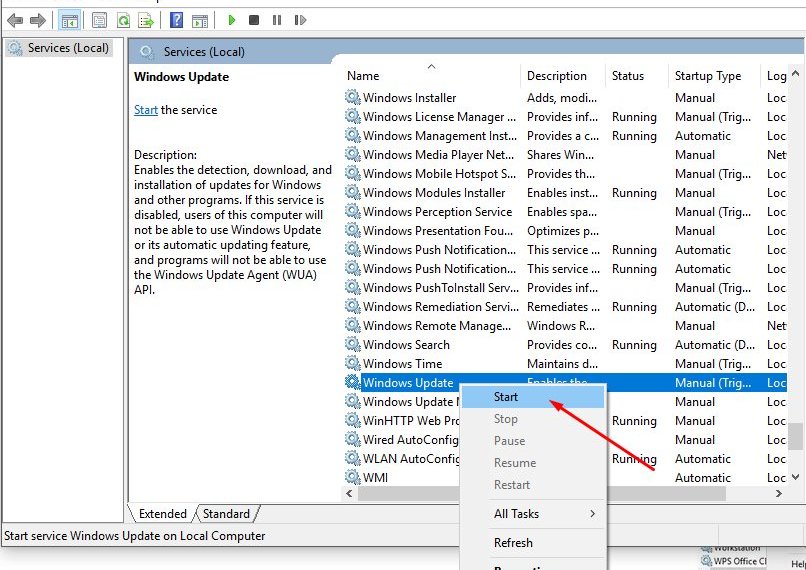Click 'Maintains d...' description of Windows Time

point(562,364)
